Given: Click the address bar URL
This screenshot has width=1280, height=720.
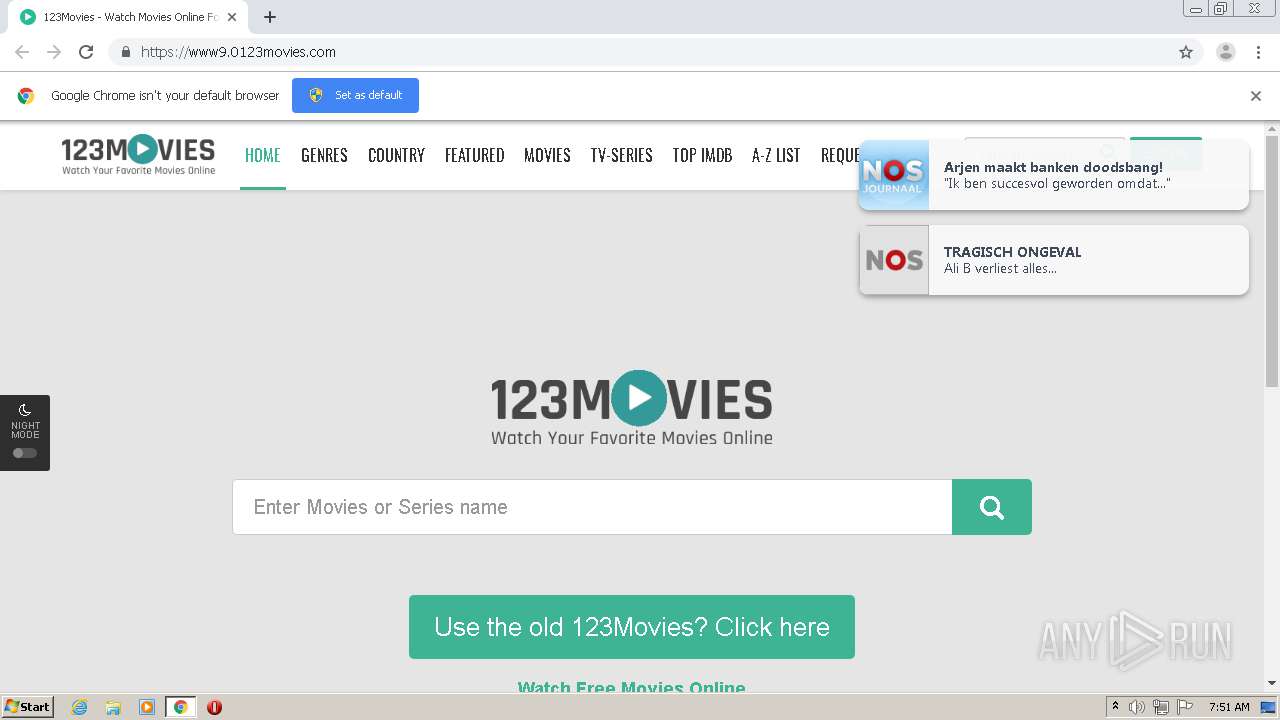Looking at the screenshot, I should tap(238, 52).
